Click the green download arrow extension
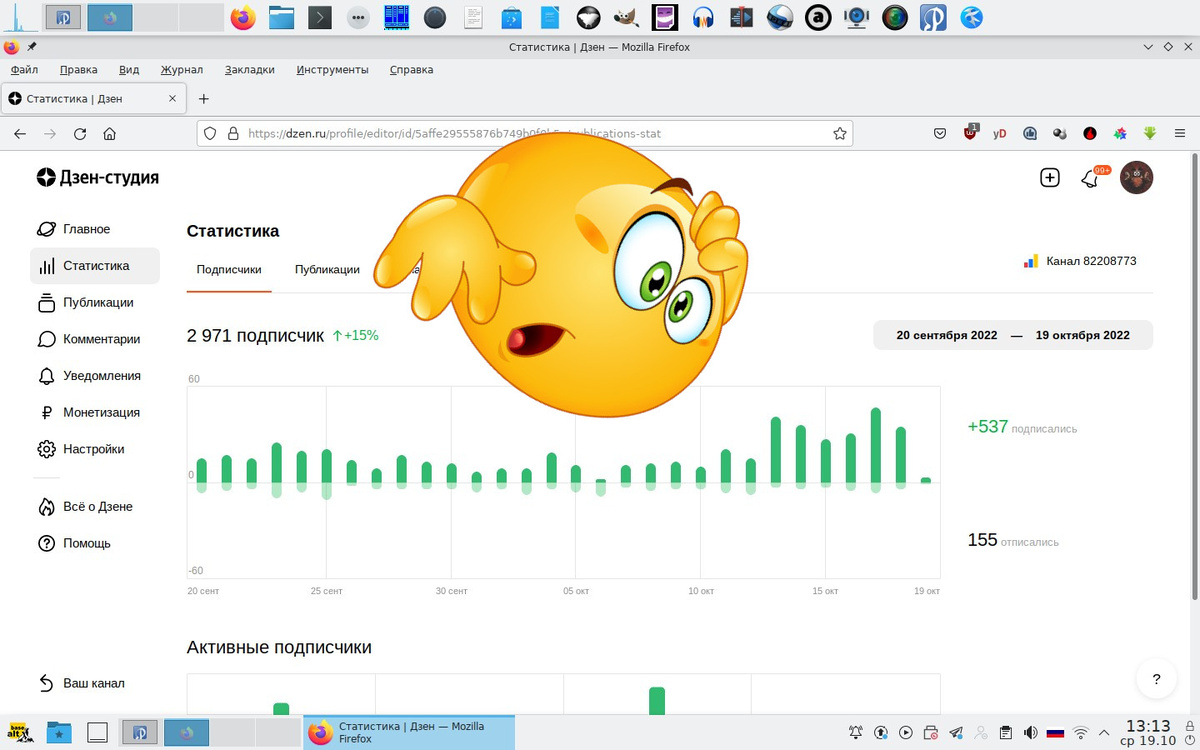The height and width of the screenshot is (750, 1200). click(1150, 133)
